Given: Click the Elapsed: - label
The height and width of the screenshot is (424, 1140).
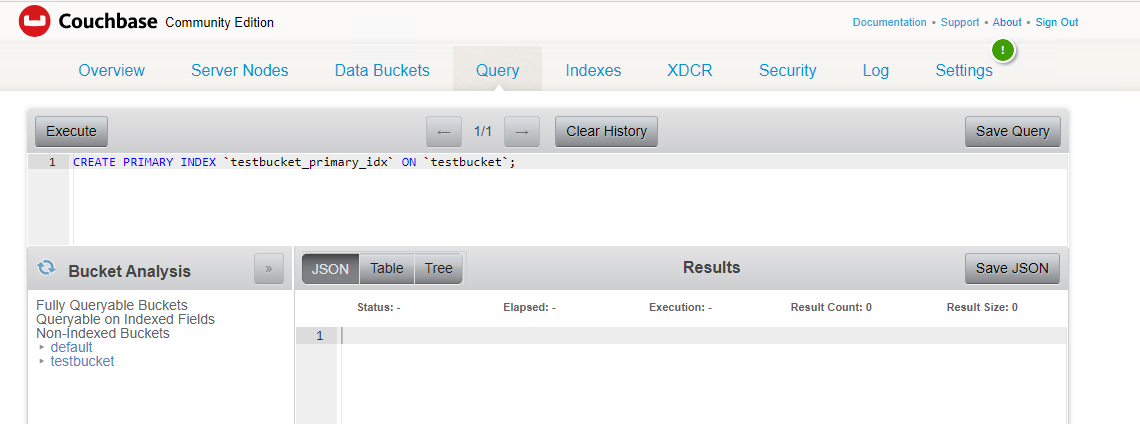Looking at the screenshot, I should (x=529, y=308).
